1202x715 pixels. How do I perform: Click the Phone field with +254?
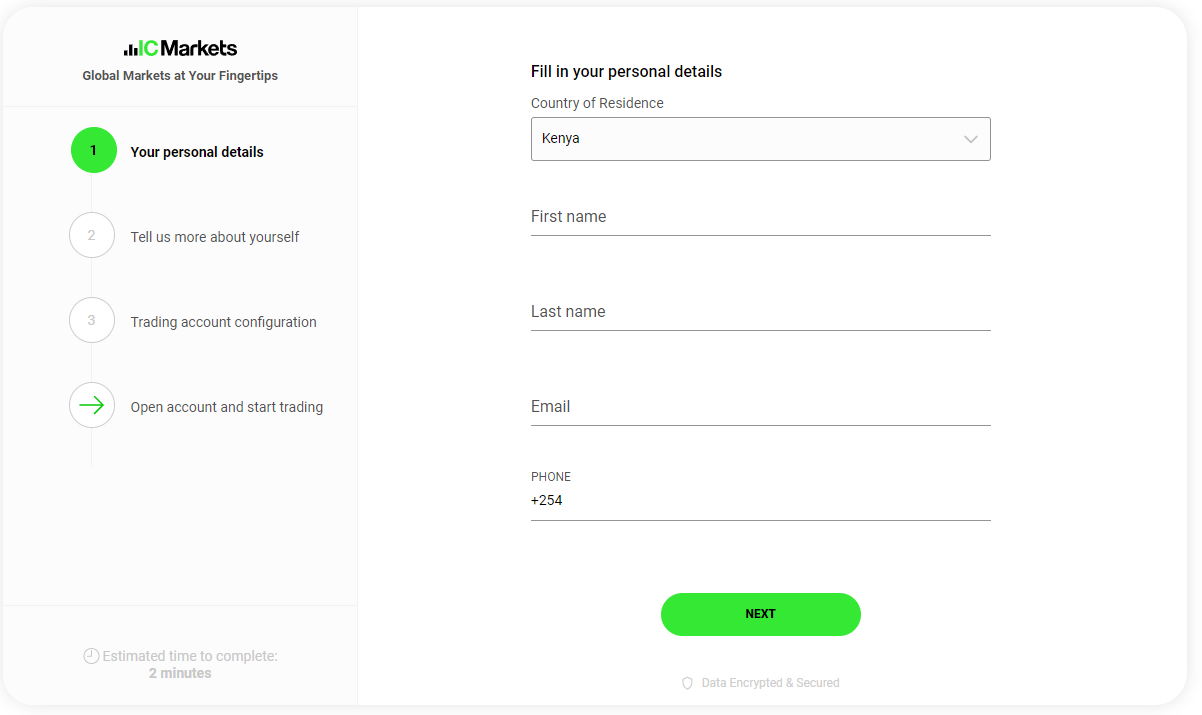[760, 500]
